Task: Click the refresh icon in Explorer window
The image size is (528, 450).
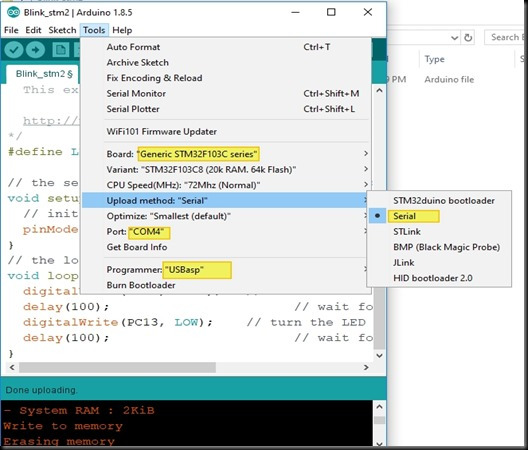Action: click(468, 37)
